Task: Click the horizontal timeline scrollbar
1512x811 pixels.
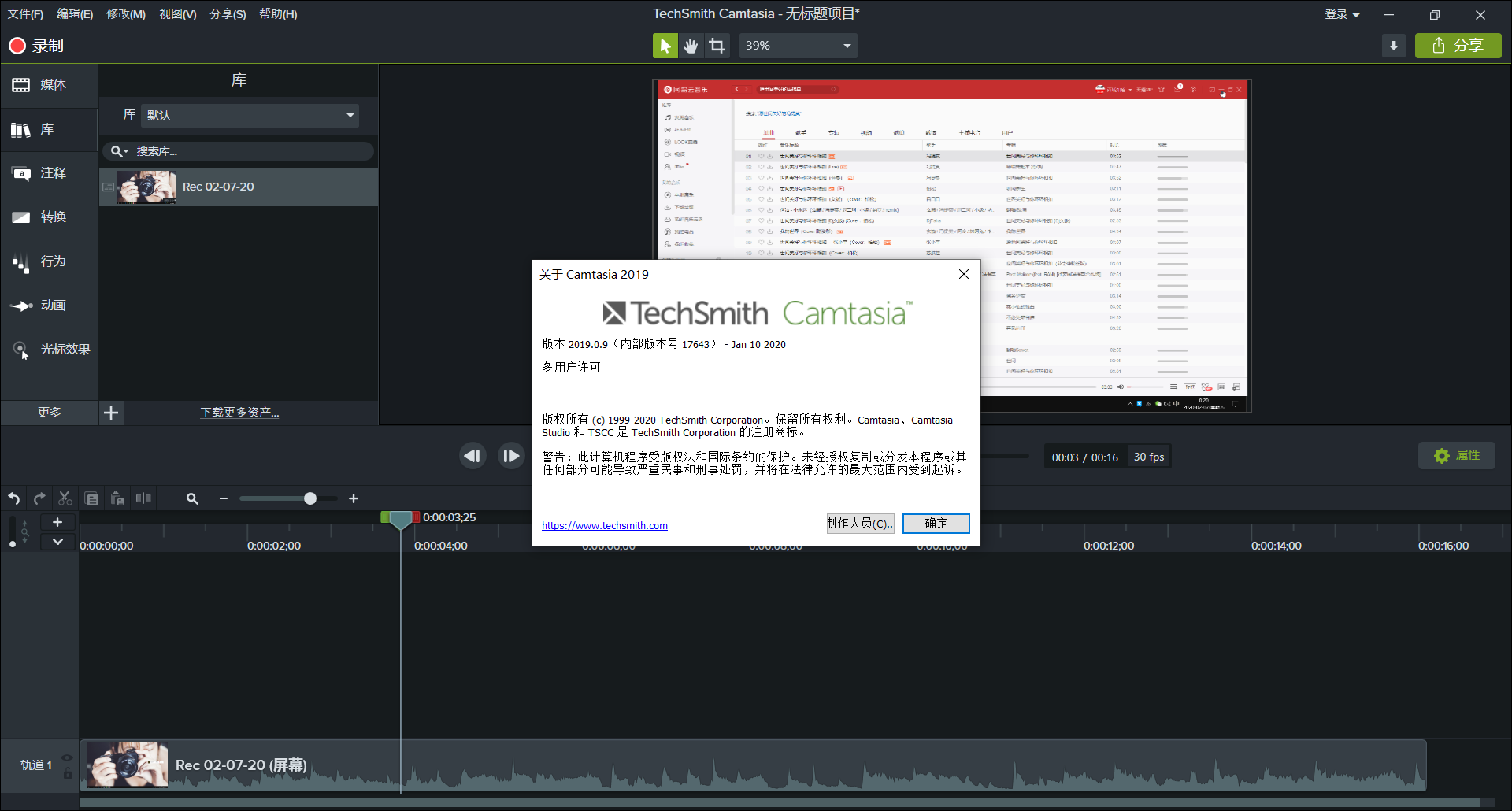Action: click(780, 803)
